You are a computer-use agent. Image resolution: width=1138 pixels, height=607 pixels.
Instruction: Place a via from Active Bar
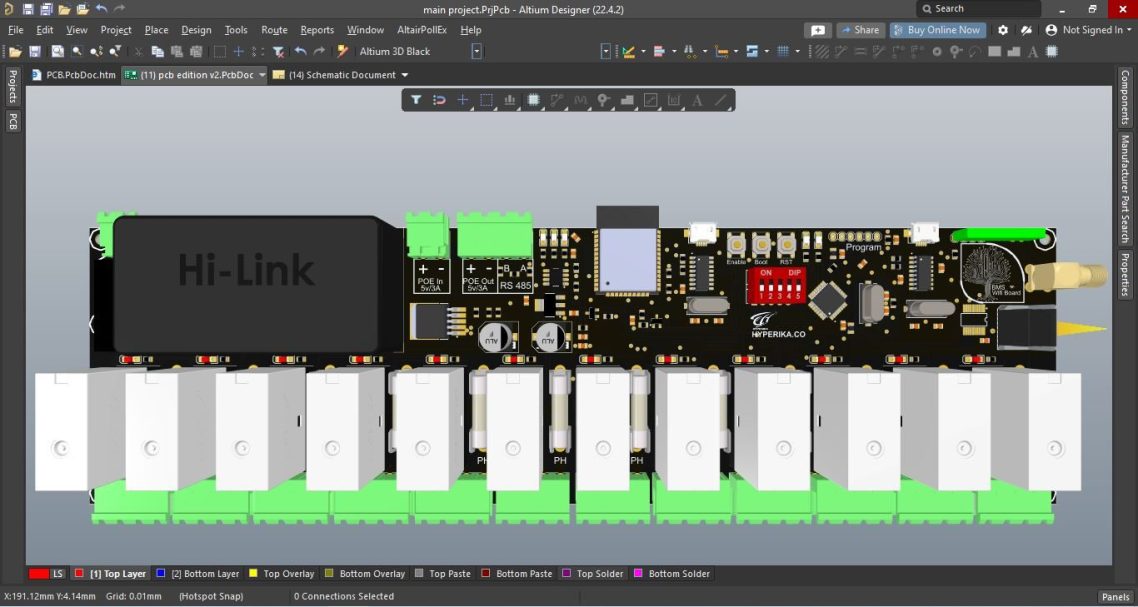(x=603, y=100)
